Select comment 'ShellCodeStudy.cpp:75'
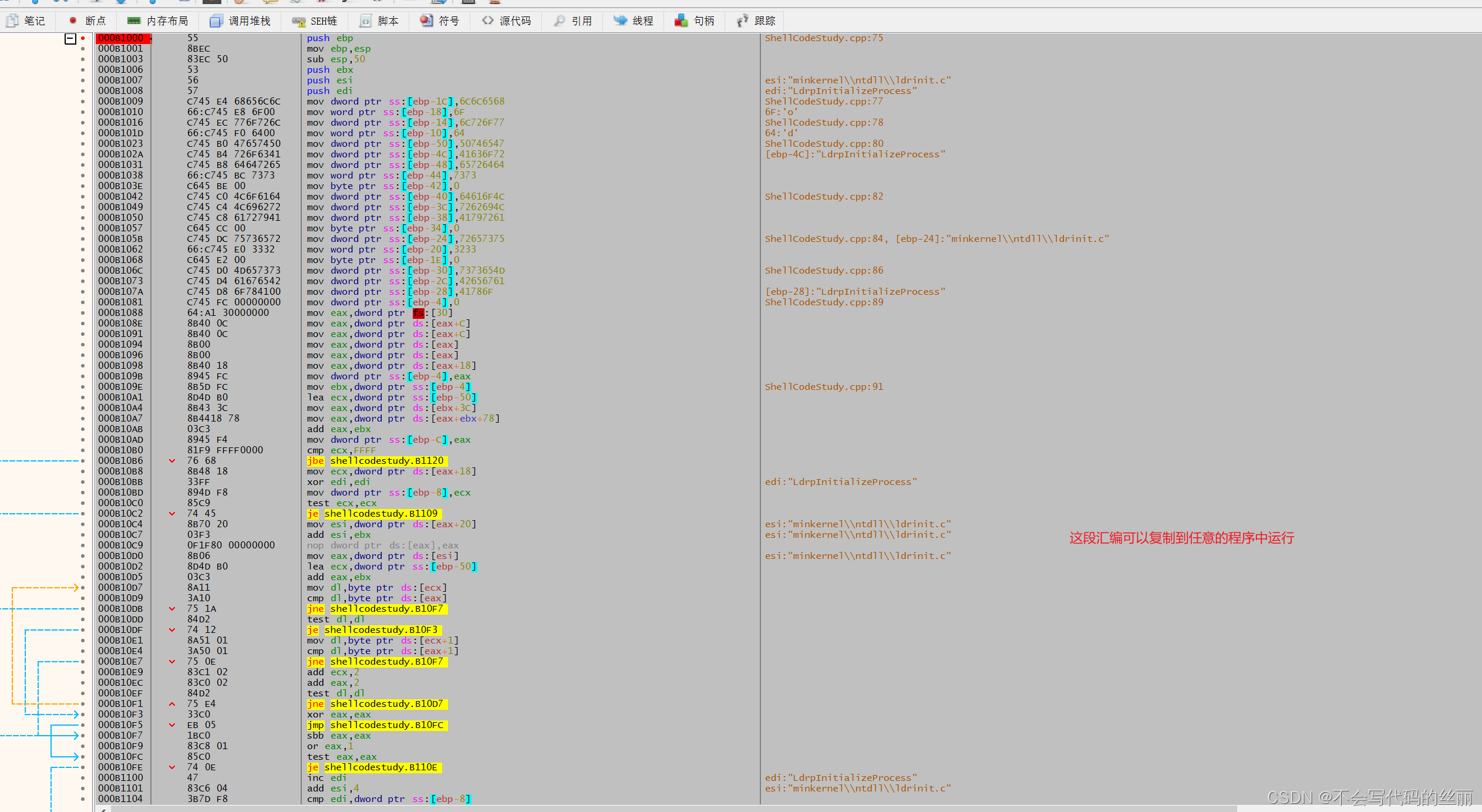This screenshot has width=1482, height=812. (x=824, y=38)
